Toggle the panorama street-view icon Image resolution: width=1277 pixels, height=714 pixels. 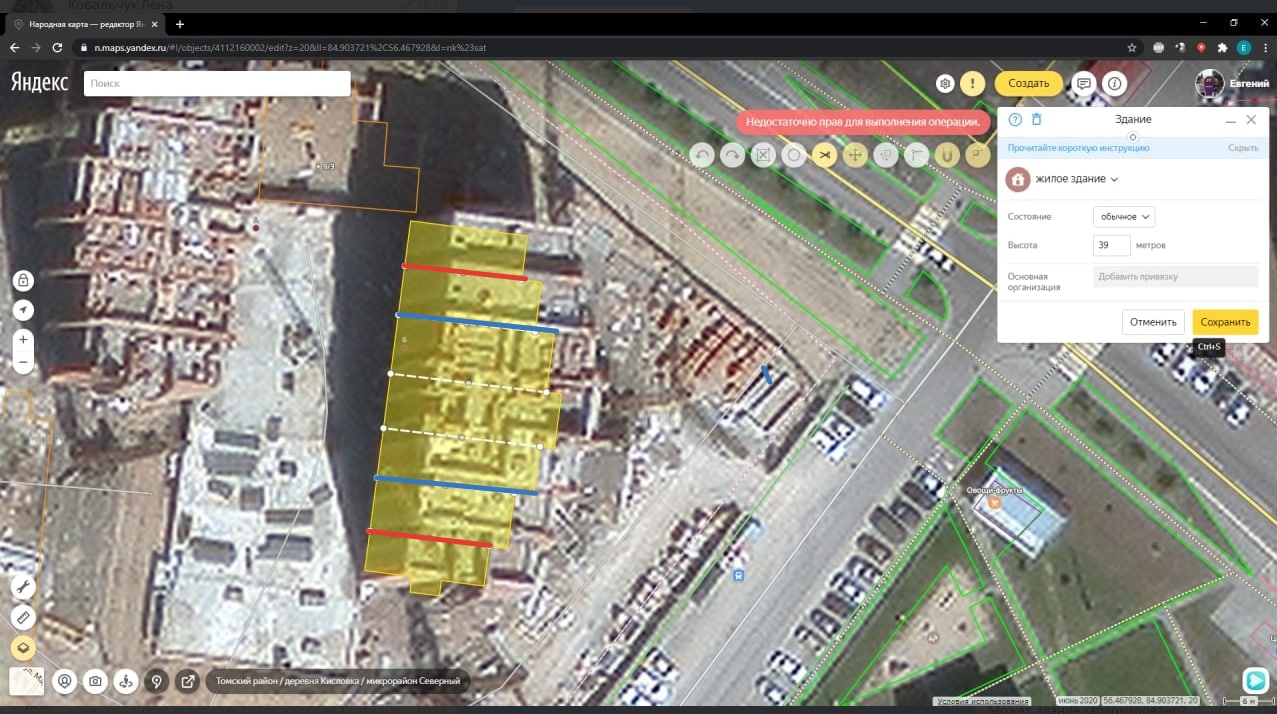click(x=126, y=681)
